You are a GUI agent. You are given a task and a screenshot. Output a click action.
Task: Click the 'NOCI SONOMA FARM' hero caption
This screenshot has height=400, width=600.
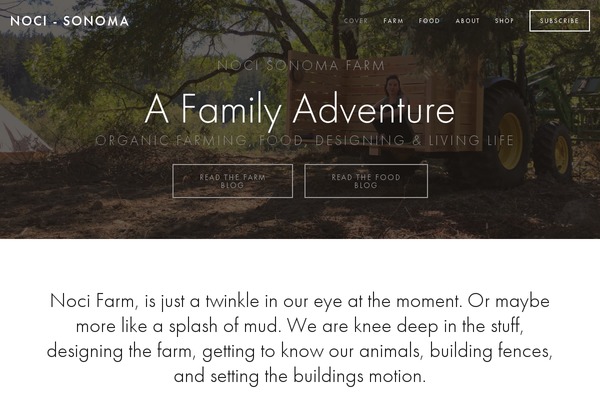coord(301,65)
